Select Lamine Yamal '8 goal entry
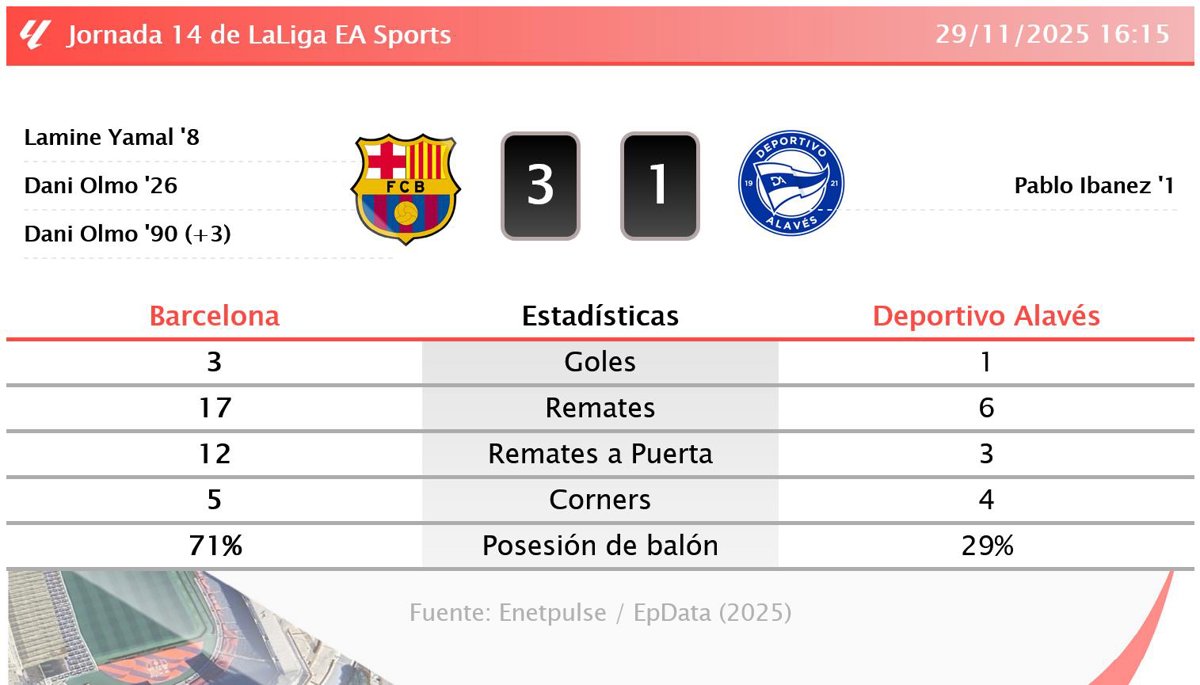This screenshot has height=685, width=1200. click(112, 137)
